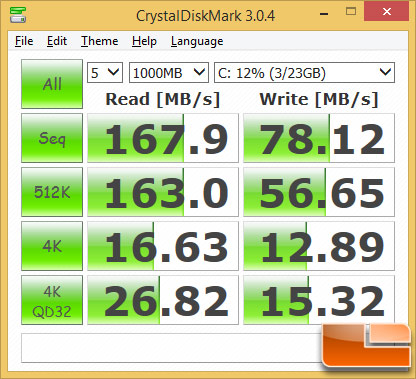416x379 pixels.
Task: Close the CrystalDiskMark window
Action: click(x=387, y=12)
